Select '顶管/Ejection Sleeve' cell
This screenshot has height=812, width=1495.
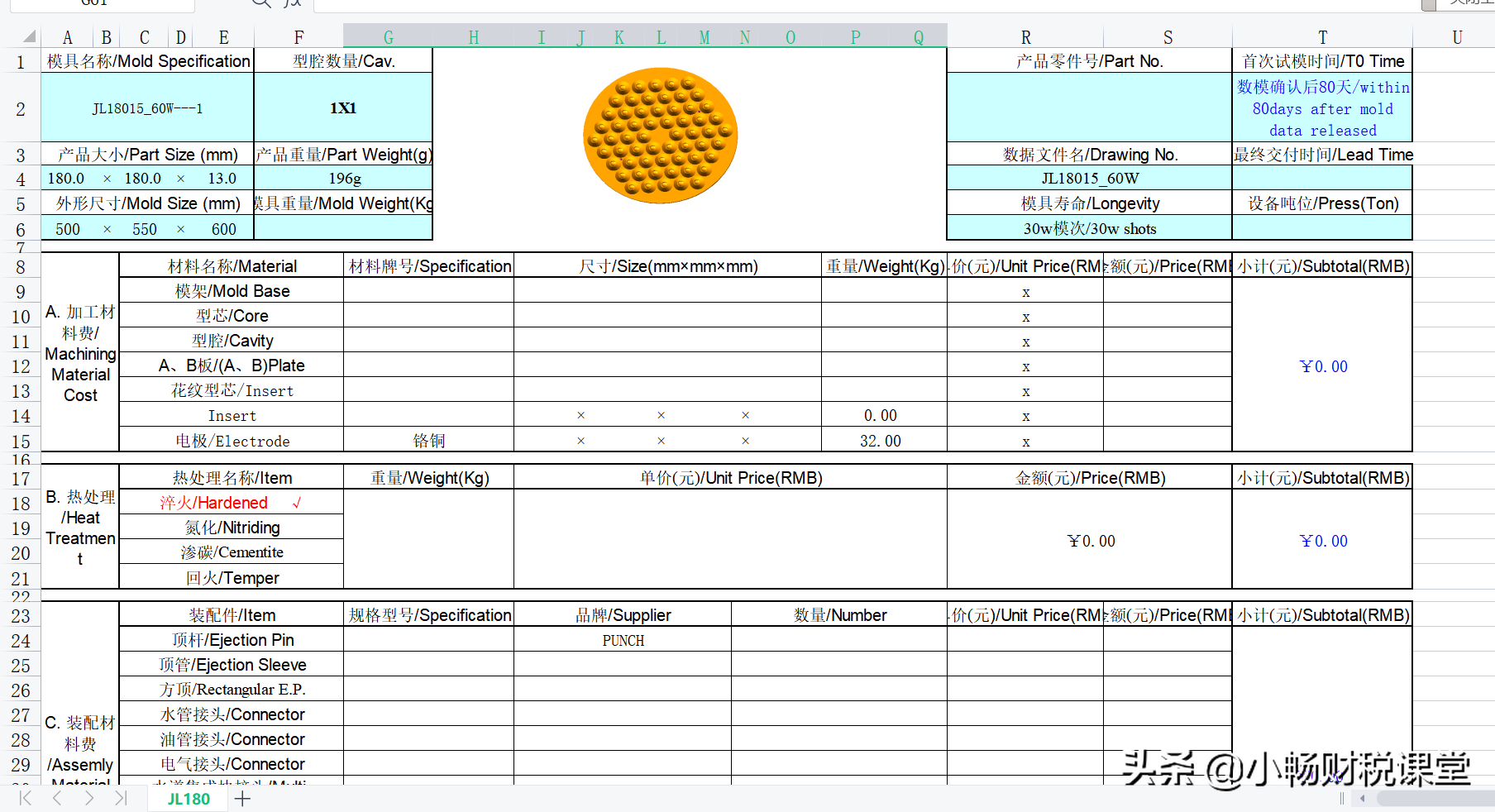pyautogui.click(x=232, y=665)
